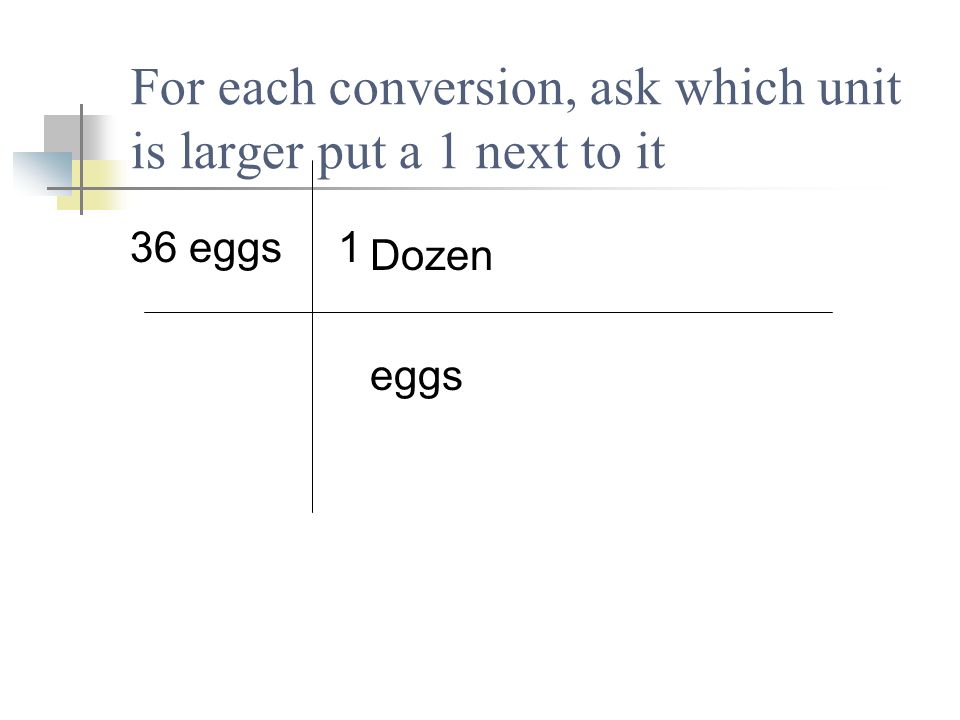This screenshot has width=960, height=720.
Task: Select the word "For" starting the title
Action: (x=167, y=88)
